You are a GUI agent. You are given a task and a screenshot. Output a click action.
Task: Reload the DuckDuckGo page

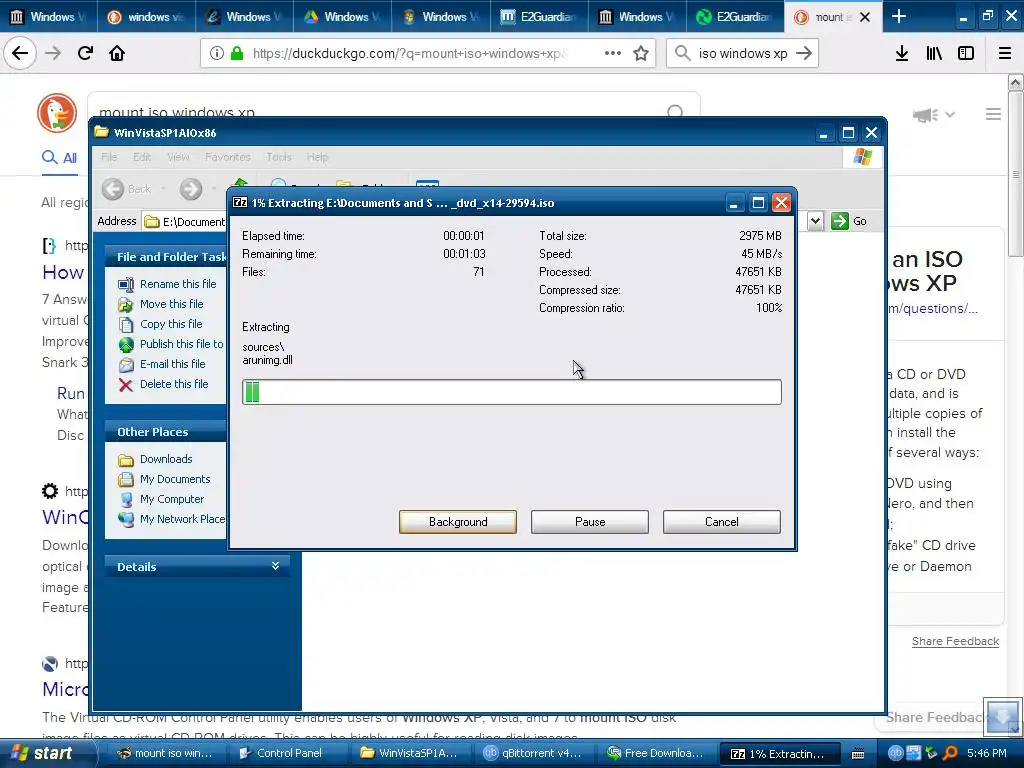point(85,53)
